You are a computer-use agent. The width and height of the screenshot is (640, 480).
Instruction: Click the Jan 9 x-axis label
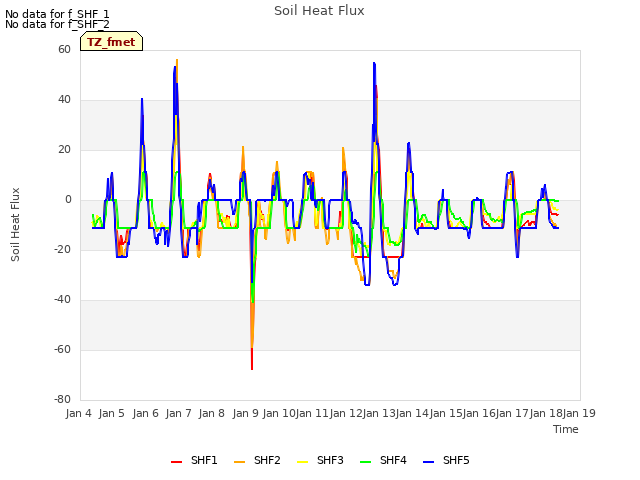[245, 413]
